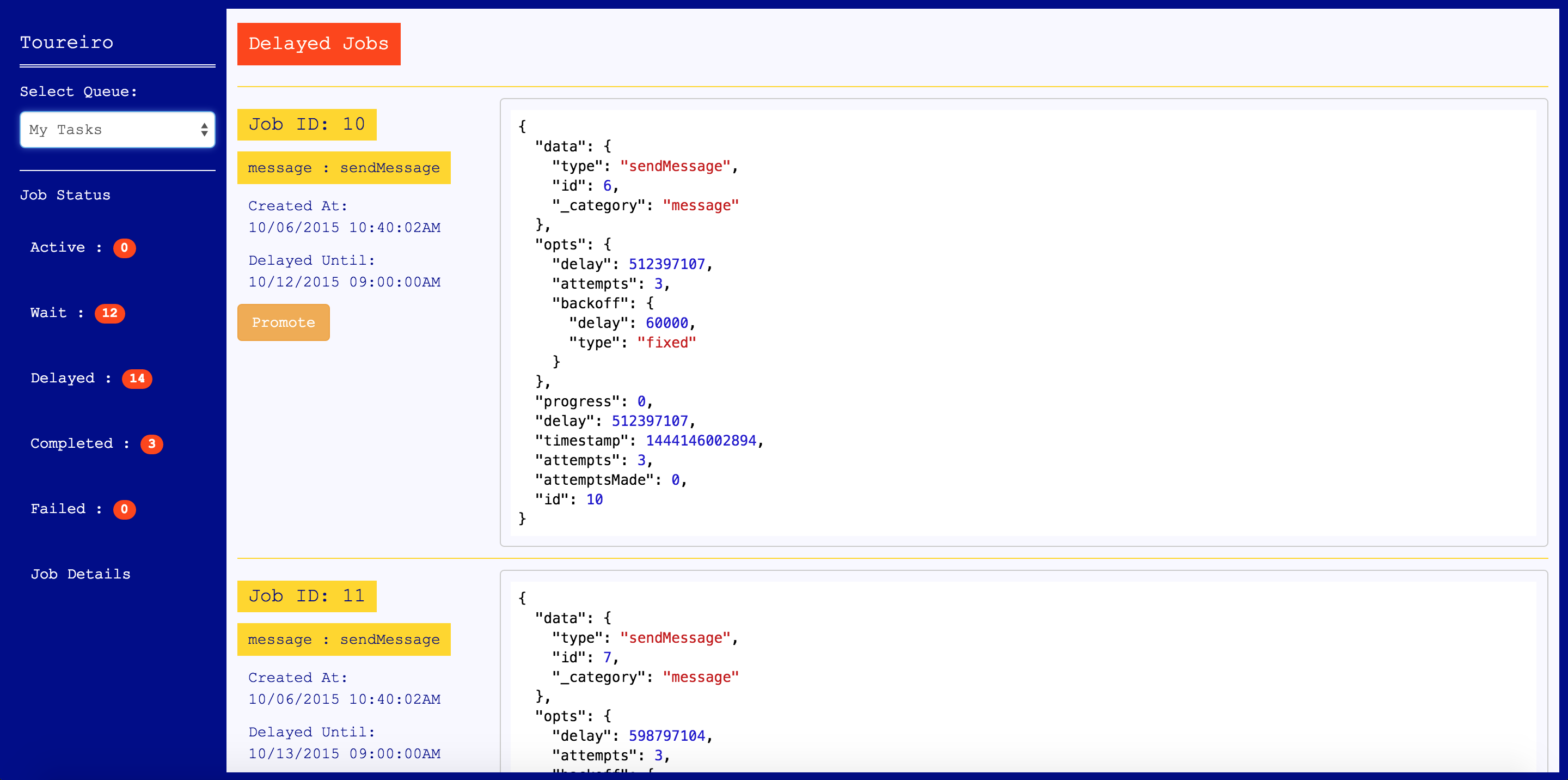Open the Delayed jobs list
The image size is (1568, 780).
point(63,378)
